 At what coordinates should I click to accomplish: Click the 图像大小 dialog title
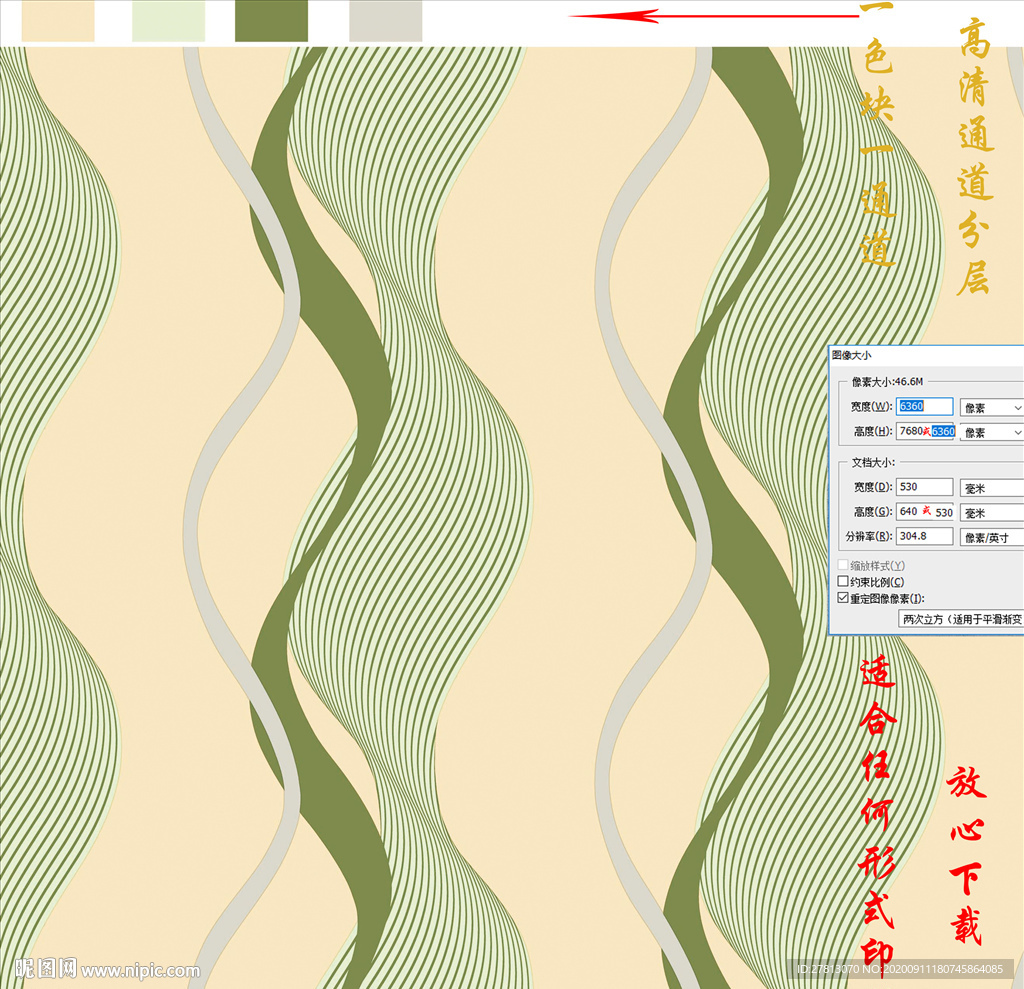tap(852, 355)
